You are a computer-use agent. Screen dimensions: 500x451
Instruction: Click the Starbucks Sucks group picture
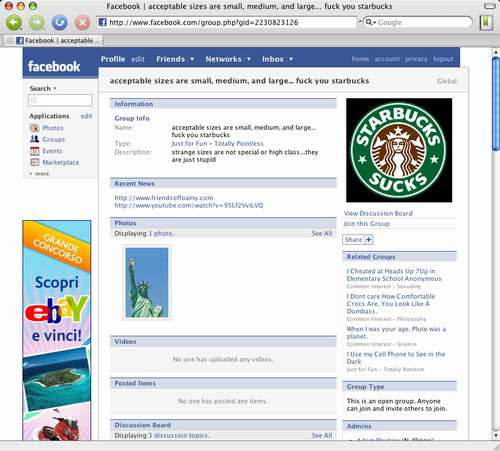pyautogui.click(x=399, y=150)
